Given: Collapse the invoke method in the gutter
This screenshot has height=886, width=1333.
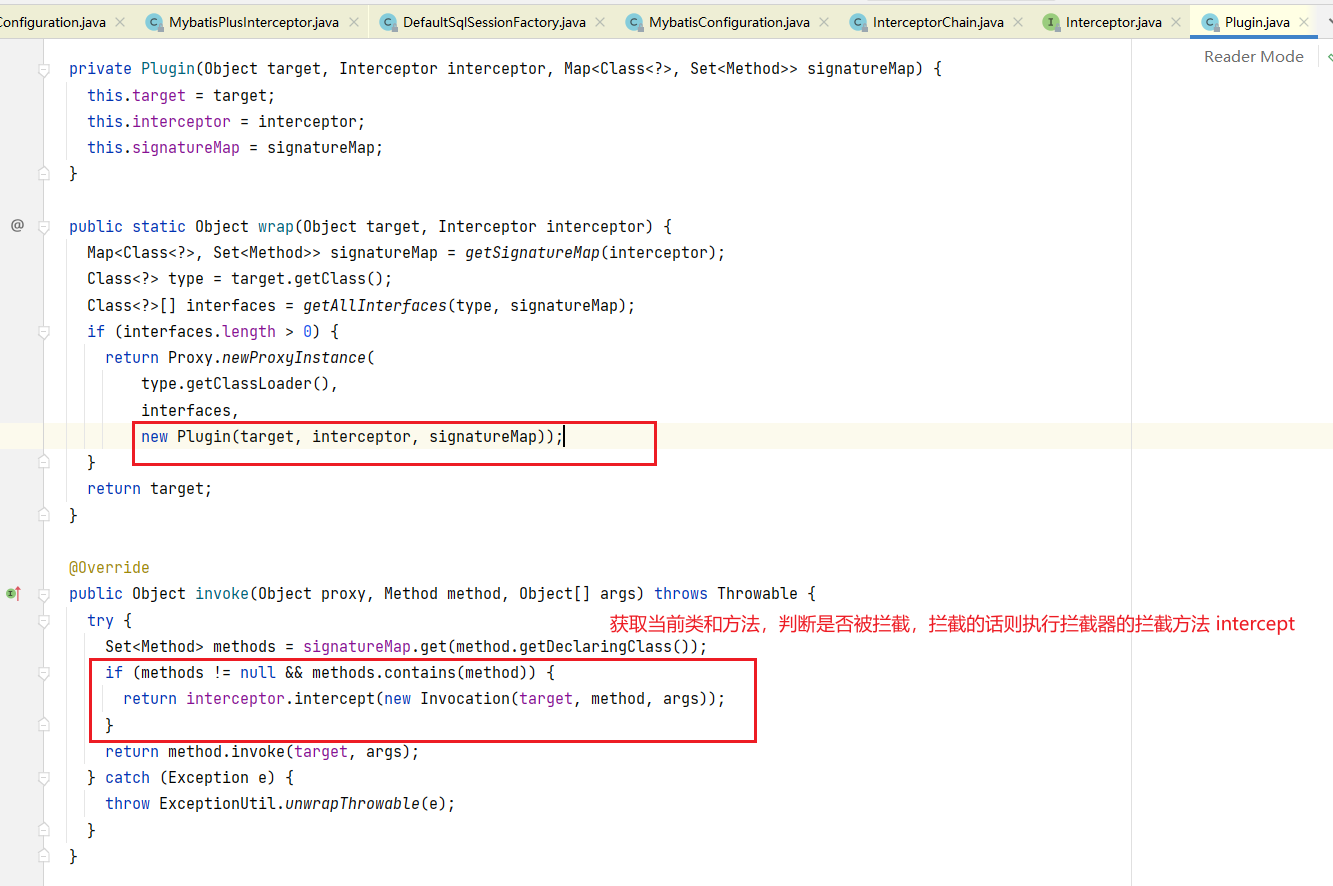Looking at the screenshot, I should pyautogui.click(x=43, y=594).
